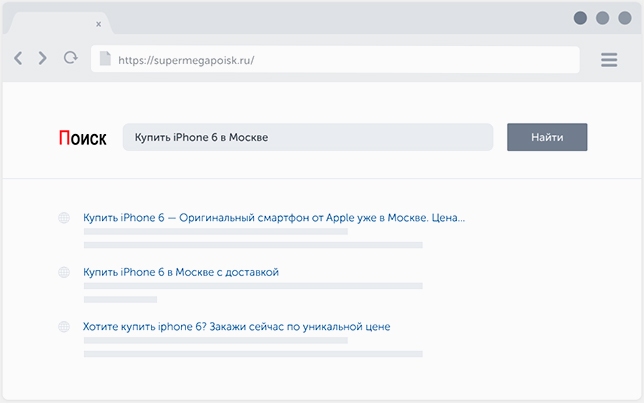Click the globe icon beside the second result

tap(64, 272)
